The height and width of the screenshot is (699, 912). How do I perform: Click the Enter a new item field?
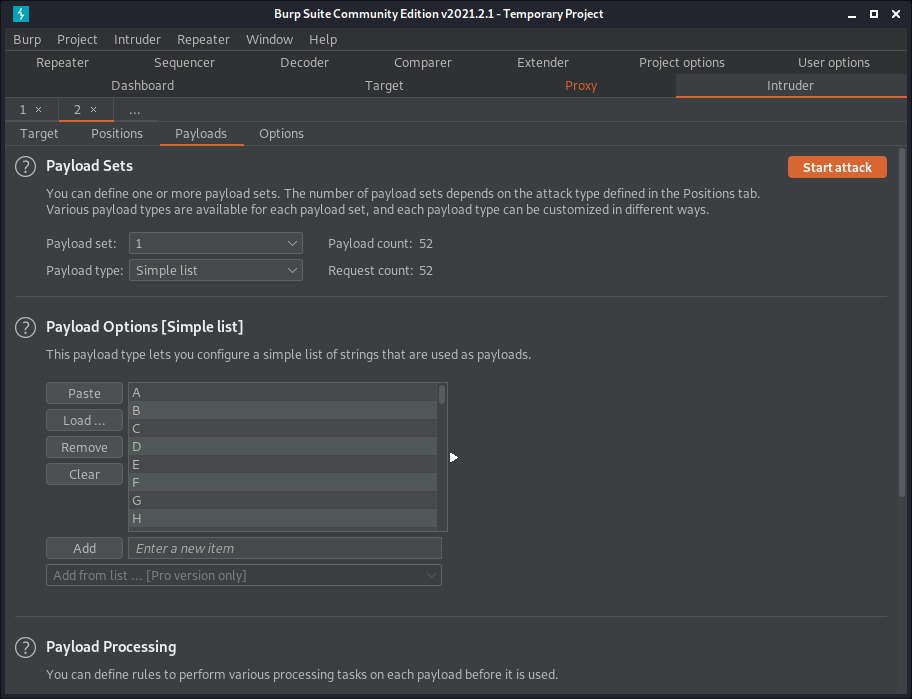[x=285, y=548]
